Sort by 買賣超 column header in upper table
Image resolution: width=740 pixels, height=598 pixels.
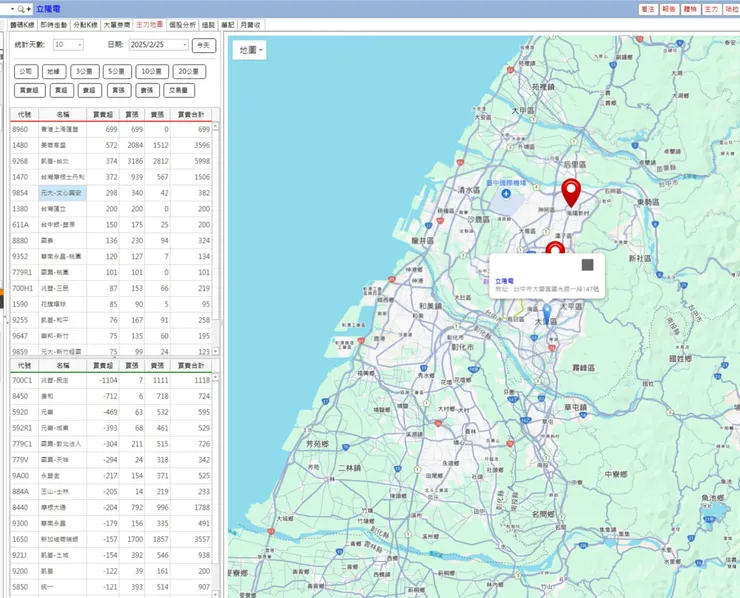103,114
